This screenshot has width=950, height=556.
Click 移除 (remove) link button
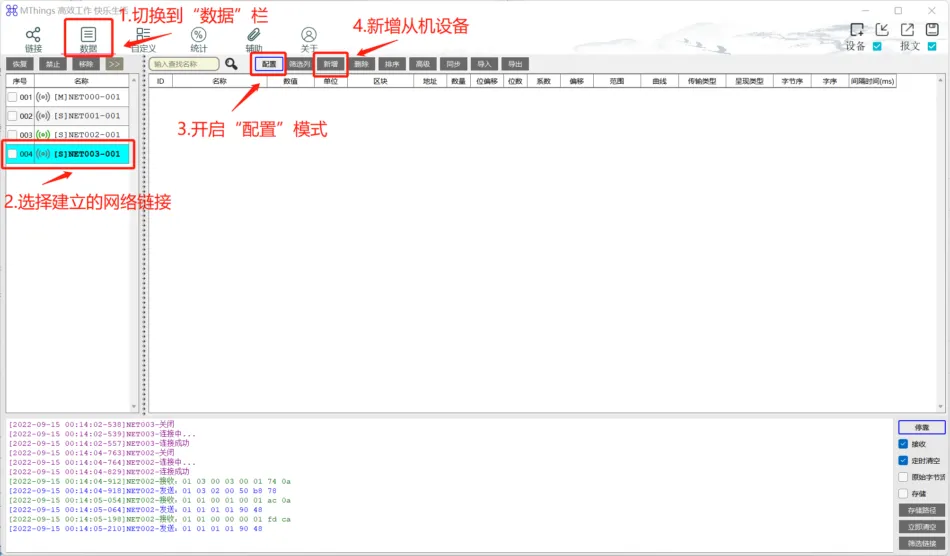pyautogui.click(x=86, y=64)
